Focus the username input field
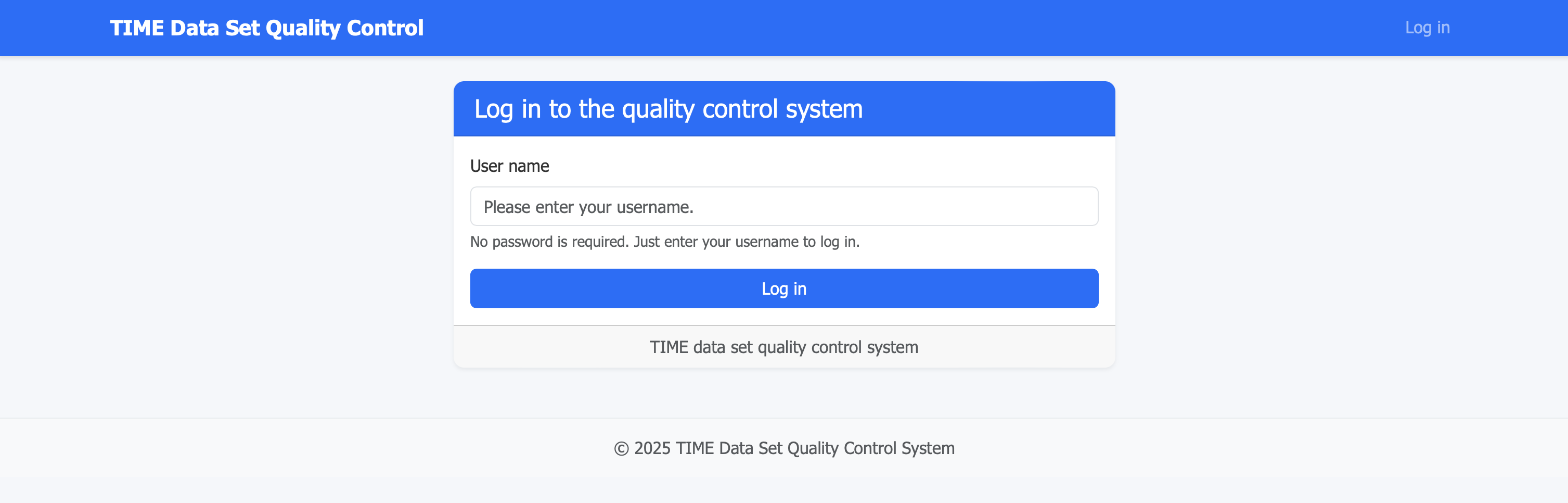 (783, 206)
